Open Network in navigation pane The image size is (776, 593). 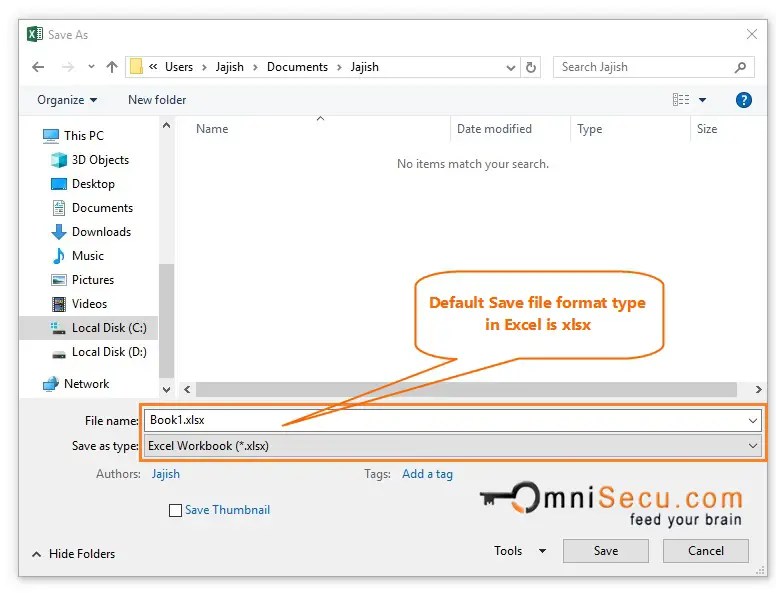[x=76, y=384]
